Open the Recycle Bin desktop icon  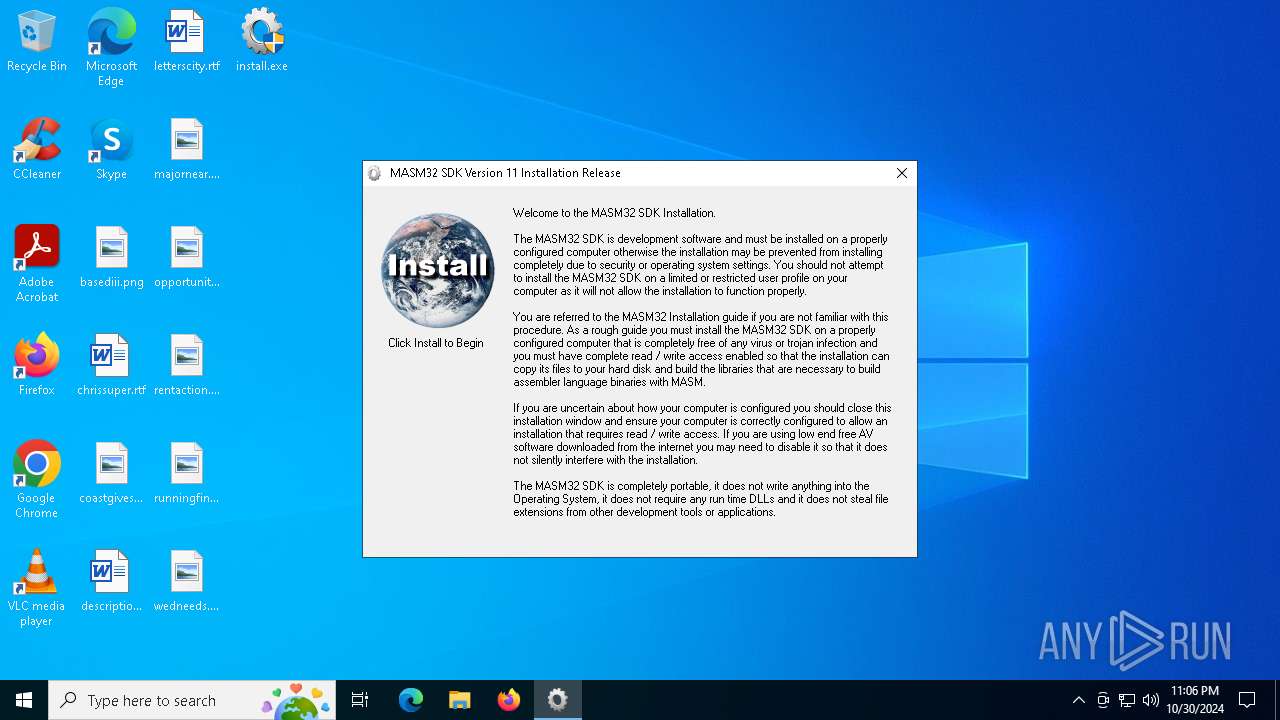37,41
